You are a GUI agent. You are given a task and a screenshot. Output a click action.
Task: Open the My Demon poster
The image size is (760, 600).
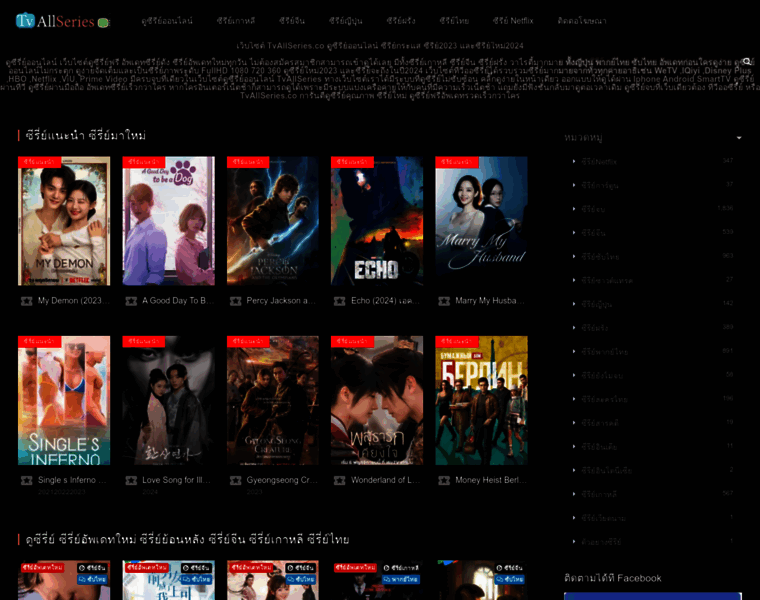(64, 221)
